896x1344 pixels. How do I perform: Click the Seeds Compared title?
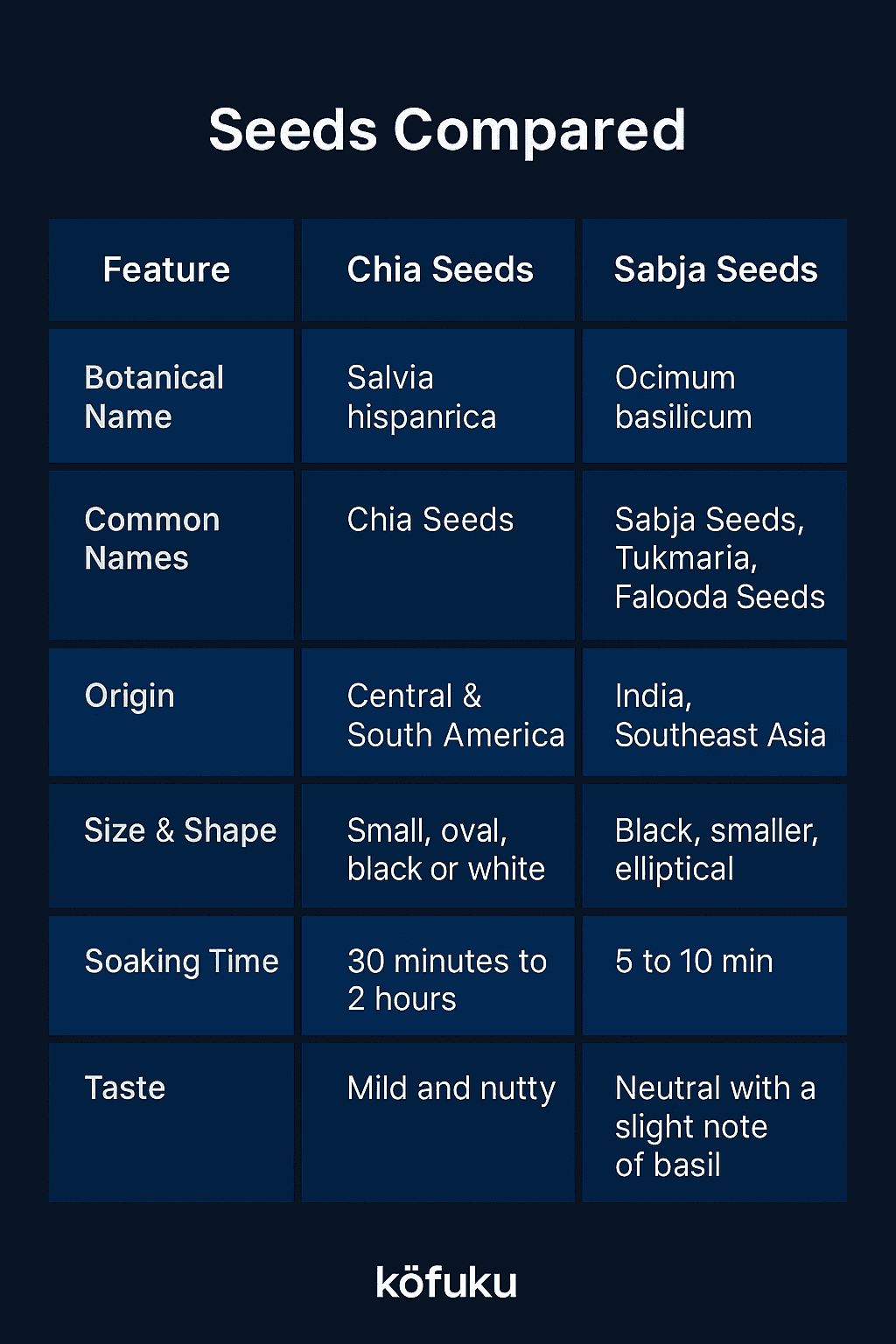point(447,130)
